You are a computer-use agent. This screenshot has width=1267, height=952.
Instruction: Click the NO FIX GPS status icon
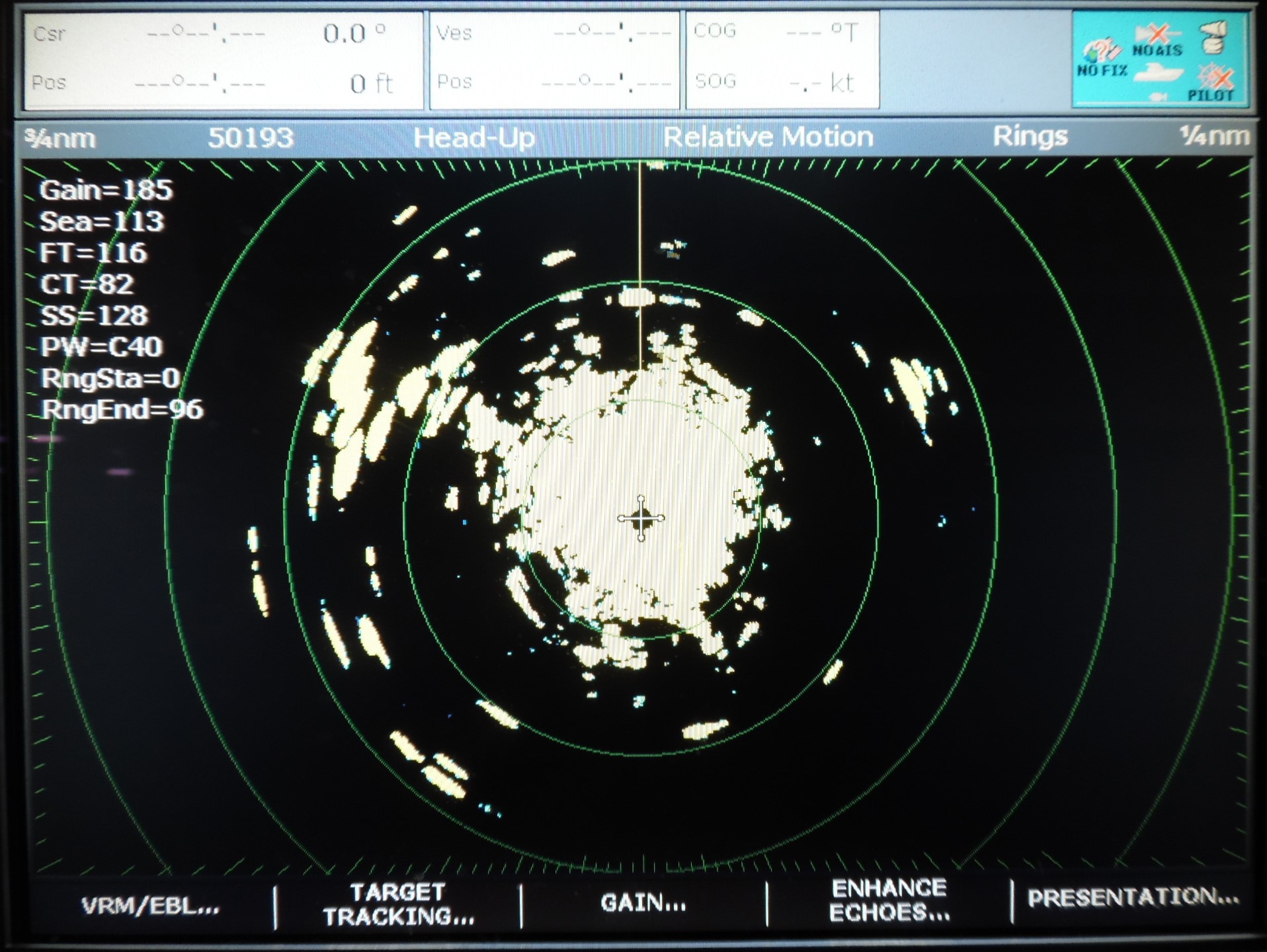tap(1101, 58)
